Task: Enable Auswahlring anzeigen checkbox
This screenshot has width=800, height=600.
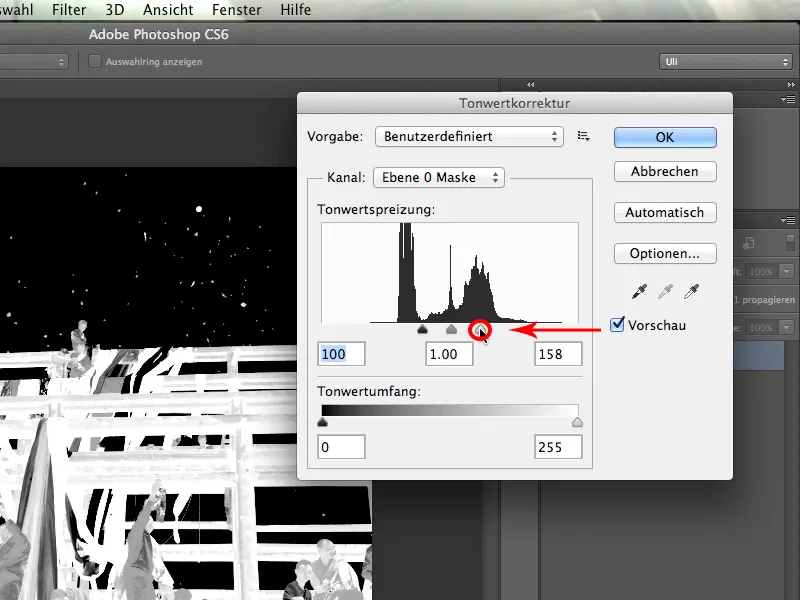Action: tap(94, 62)
